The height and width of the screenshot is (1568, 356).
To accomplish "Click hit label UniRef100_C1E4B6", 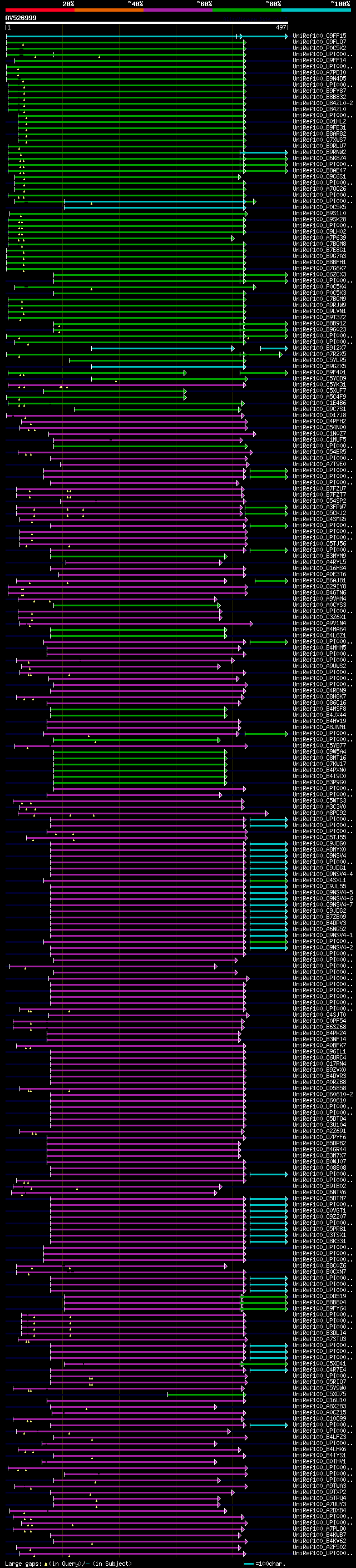I will pos(319,403).
